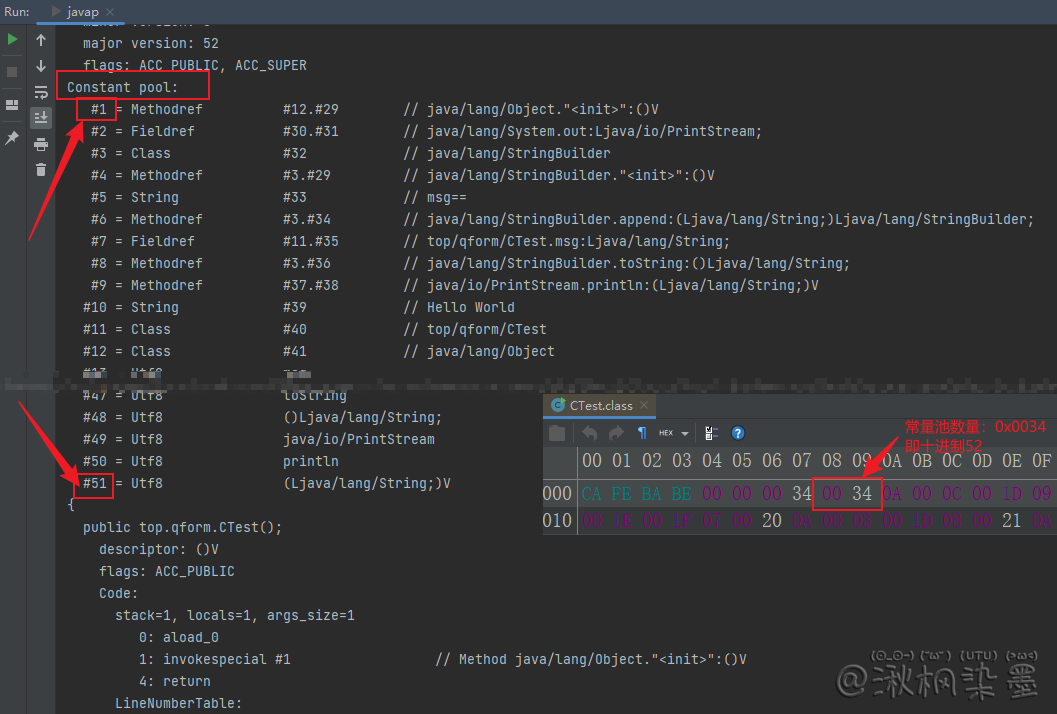The width and height of the screenshot is (1057, 714).
Task: Toggle soft-wrap in the console
Action: coord(41,92)
